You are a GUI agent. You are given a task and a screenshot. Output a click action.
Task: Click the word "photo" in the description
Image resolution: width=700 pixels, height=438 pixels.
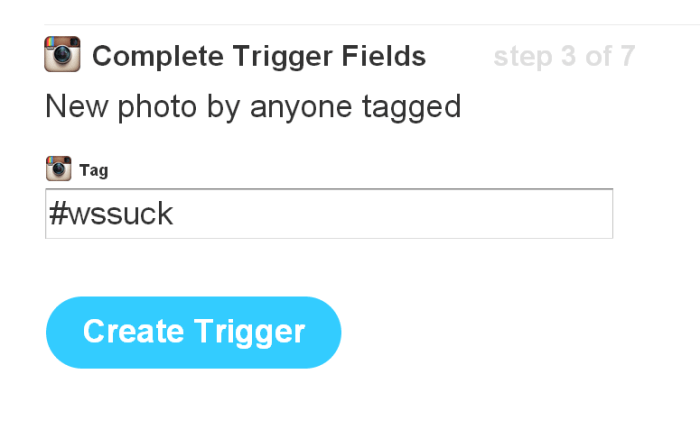coord(157,106)
